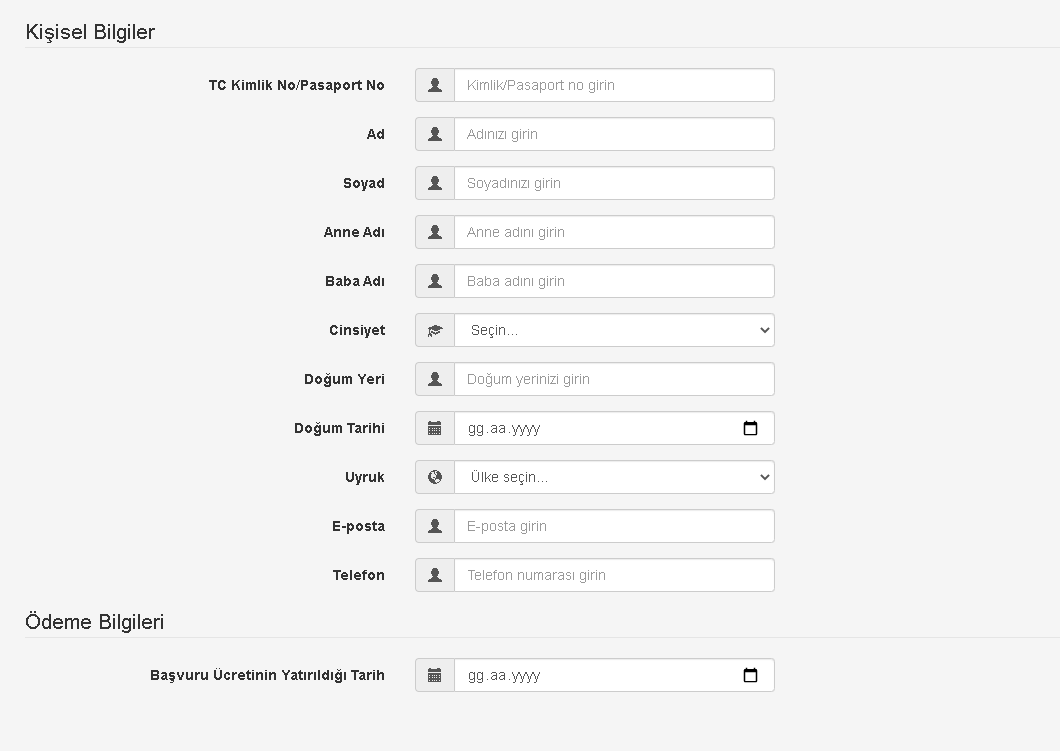Image resolution: width=1060 pixels, height=751 pixels.
Task: Click the Anne Adı input box
Action: pos(614,232)
